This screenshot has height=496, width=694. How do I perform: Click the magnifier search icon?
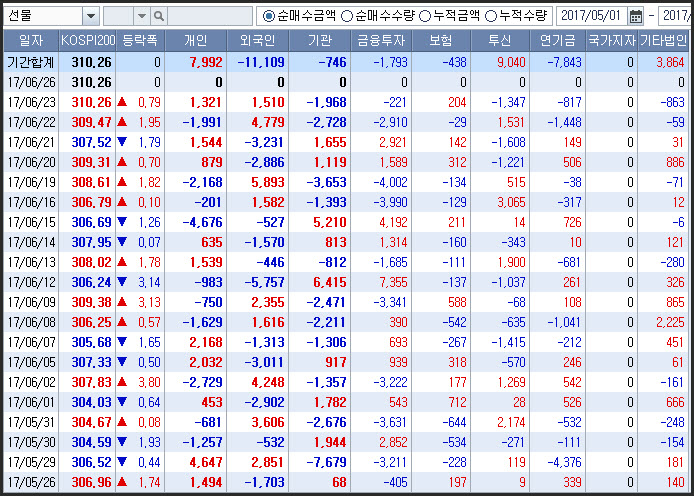tap(158, 16)
